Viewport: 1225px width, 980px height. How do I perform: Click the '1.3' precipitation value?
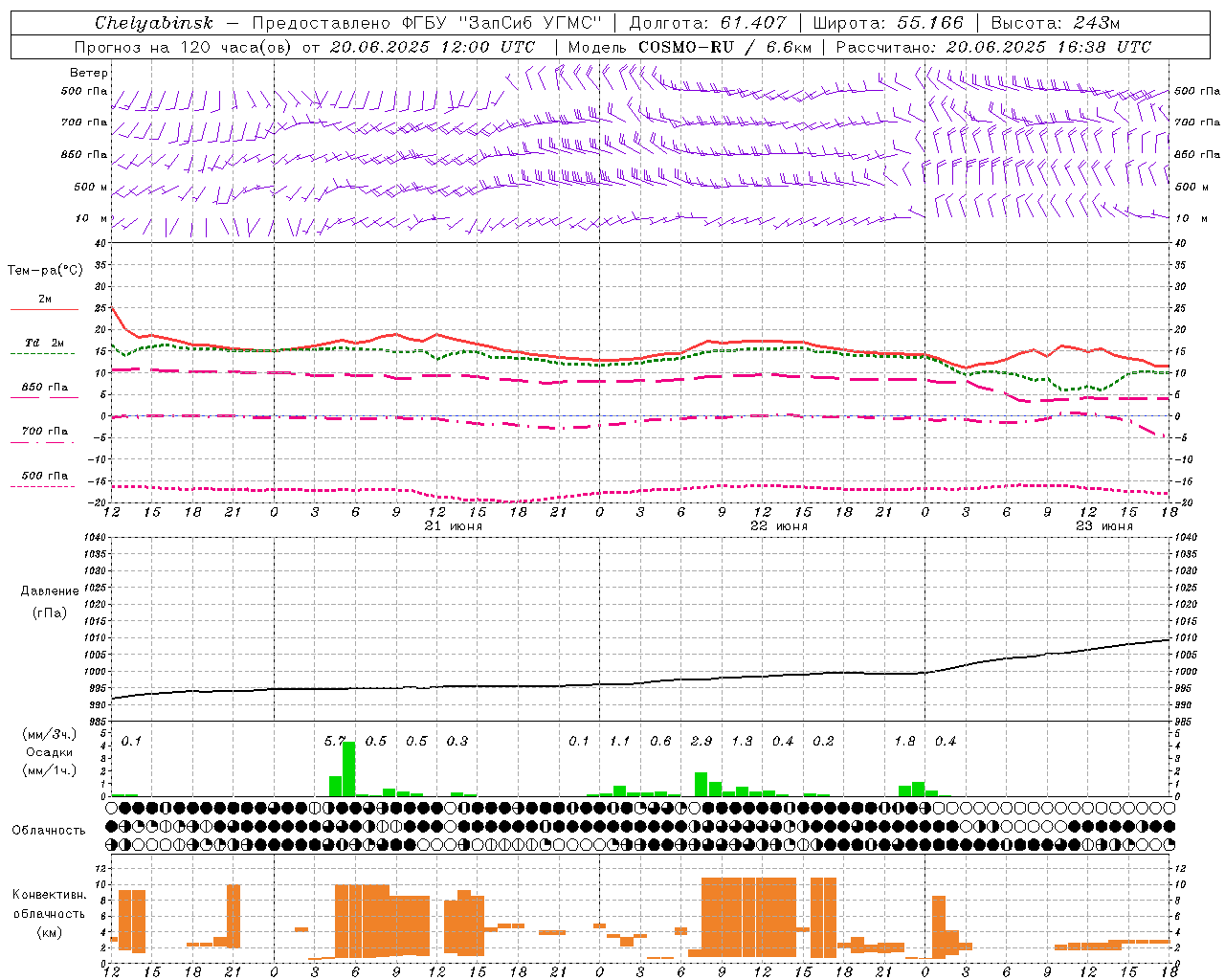click(742, 742)
